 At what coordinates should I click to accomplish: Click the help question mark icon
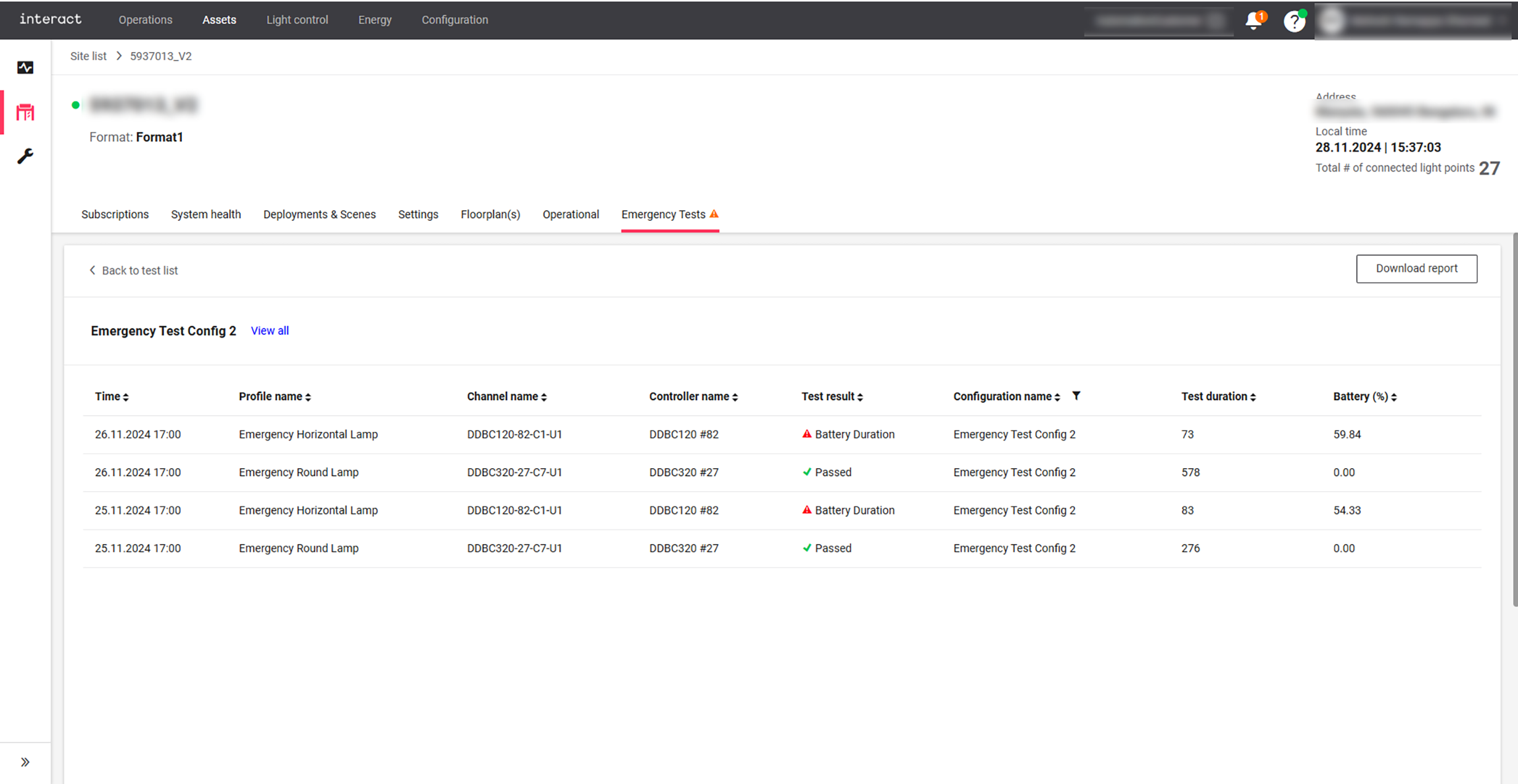[1294, 21]
